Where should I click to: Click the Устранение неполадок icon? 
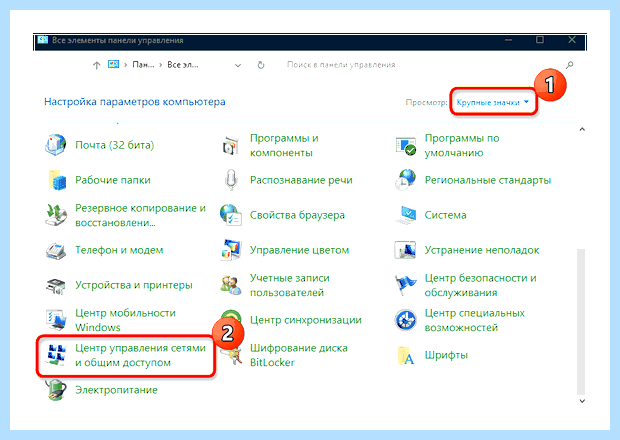click(405, 250)
